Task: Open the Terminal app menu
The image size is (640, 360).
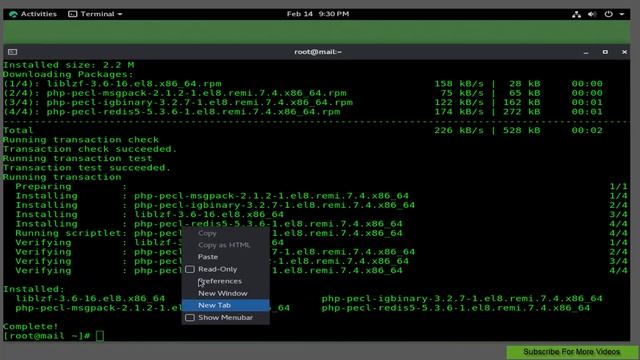Action: (x=95, y=14)
